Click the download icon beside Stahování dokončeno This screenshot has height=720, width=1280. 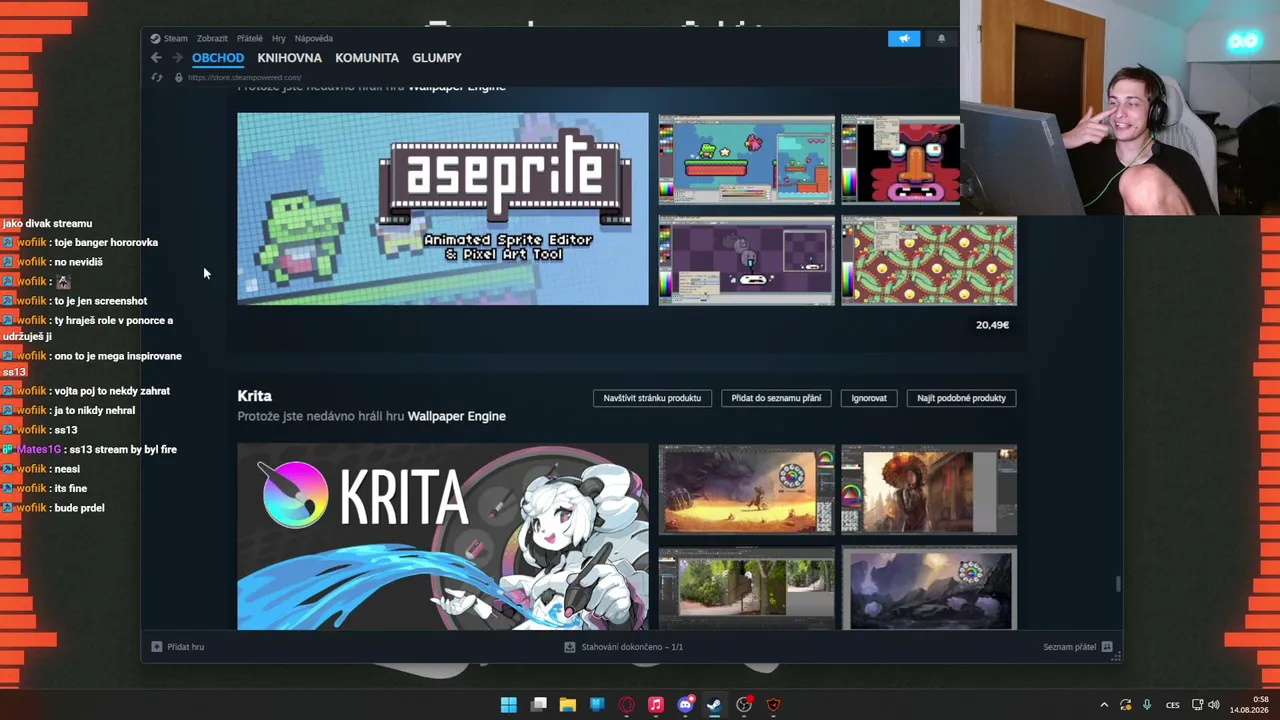[570, 647]
